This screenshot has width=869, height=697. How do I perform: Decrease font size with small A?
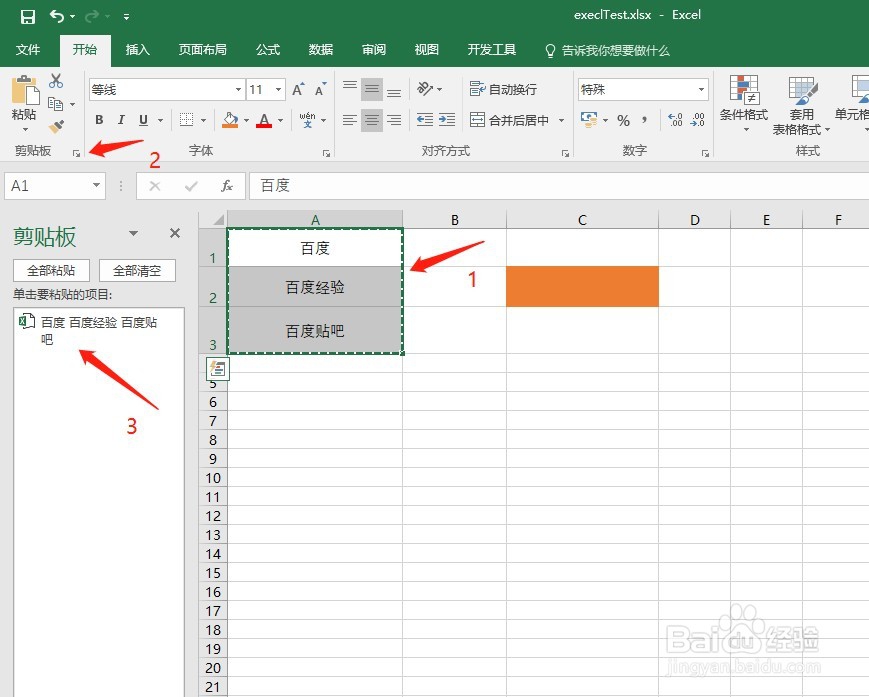tap(320, 89)
